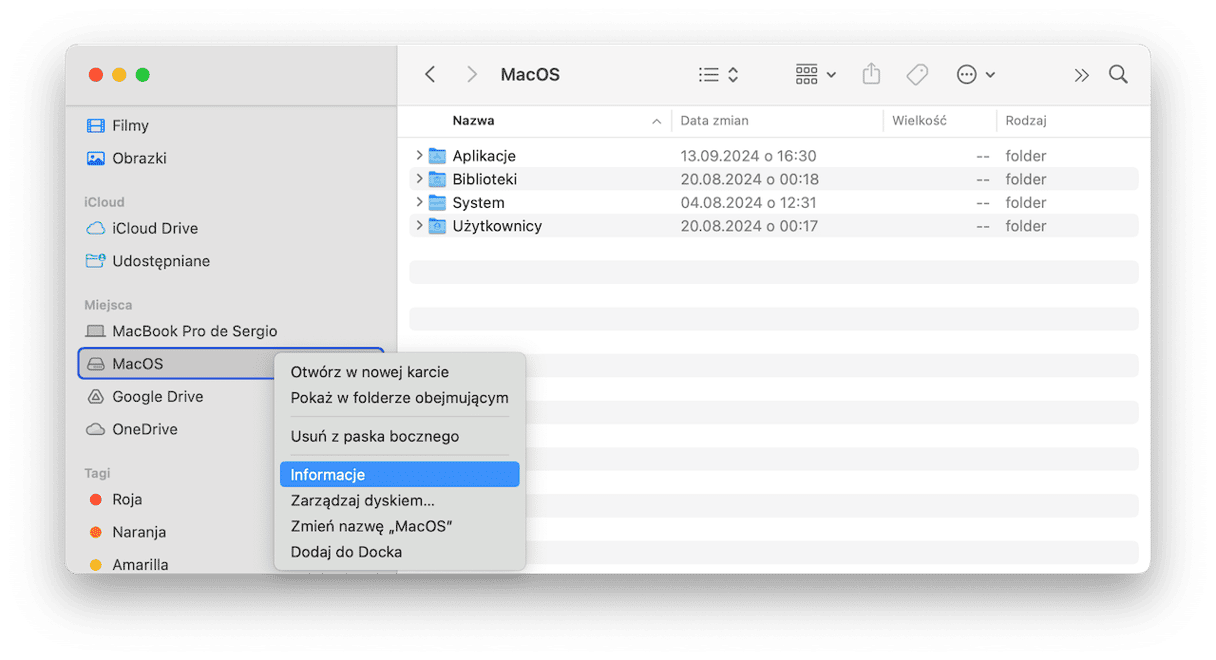
Task: Click the Tags toolbar icon
Action: point(917,75)
